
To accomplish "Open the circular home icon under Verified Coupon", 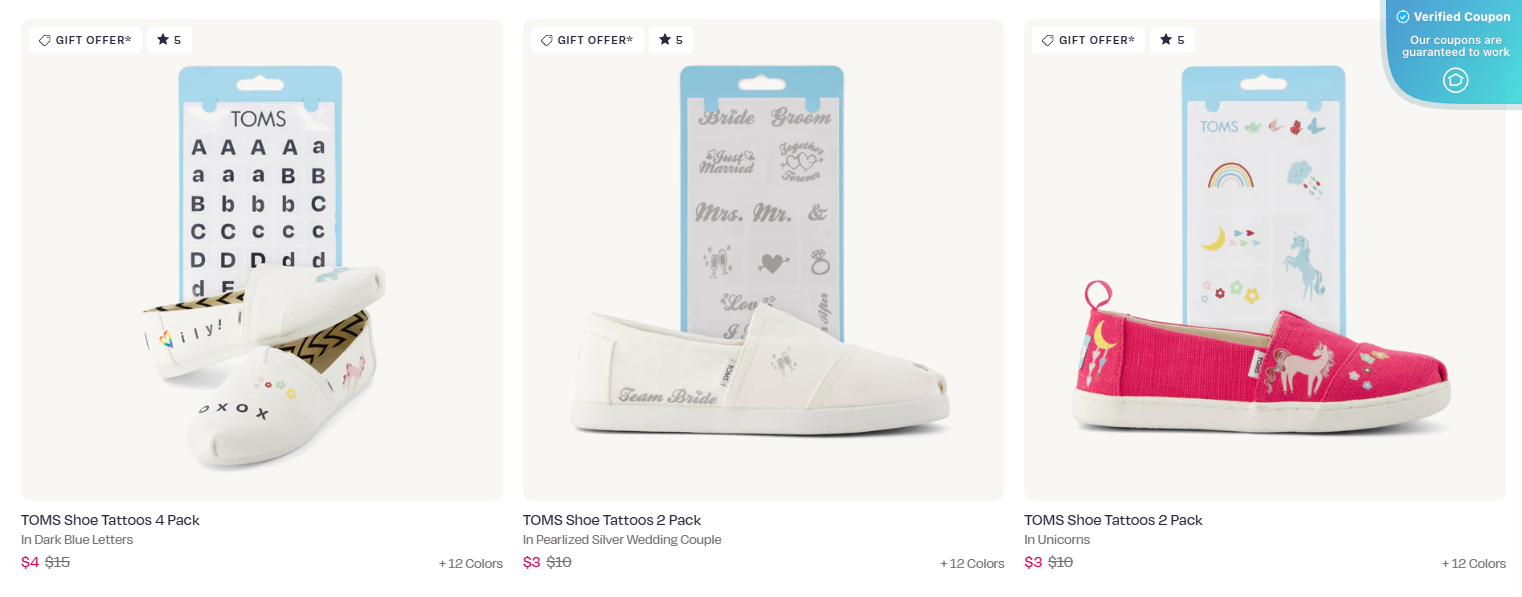I will (x=1455, y=80).
